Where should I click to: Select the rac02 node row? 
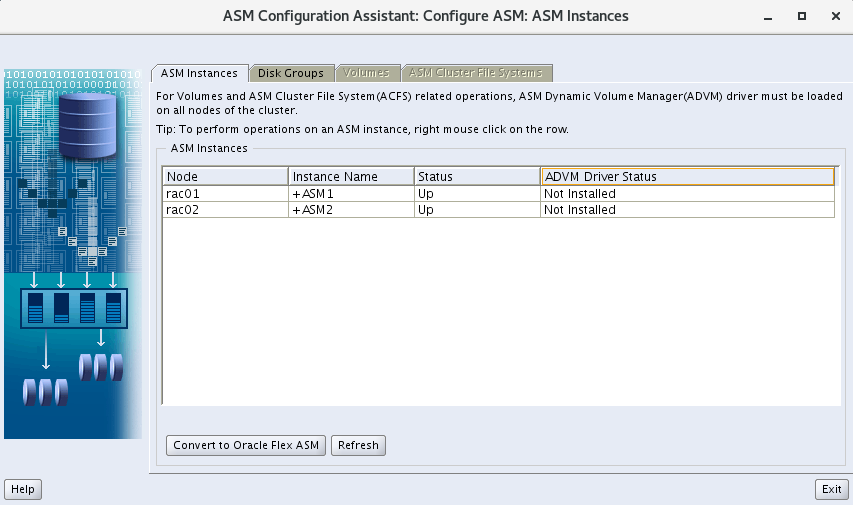[225, 210]
